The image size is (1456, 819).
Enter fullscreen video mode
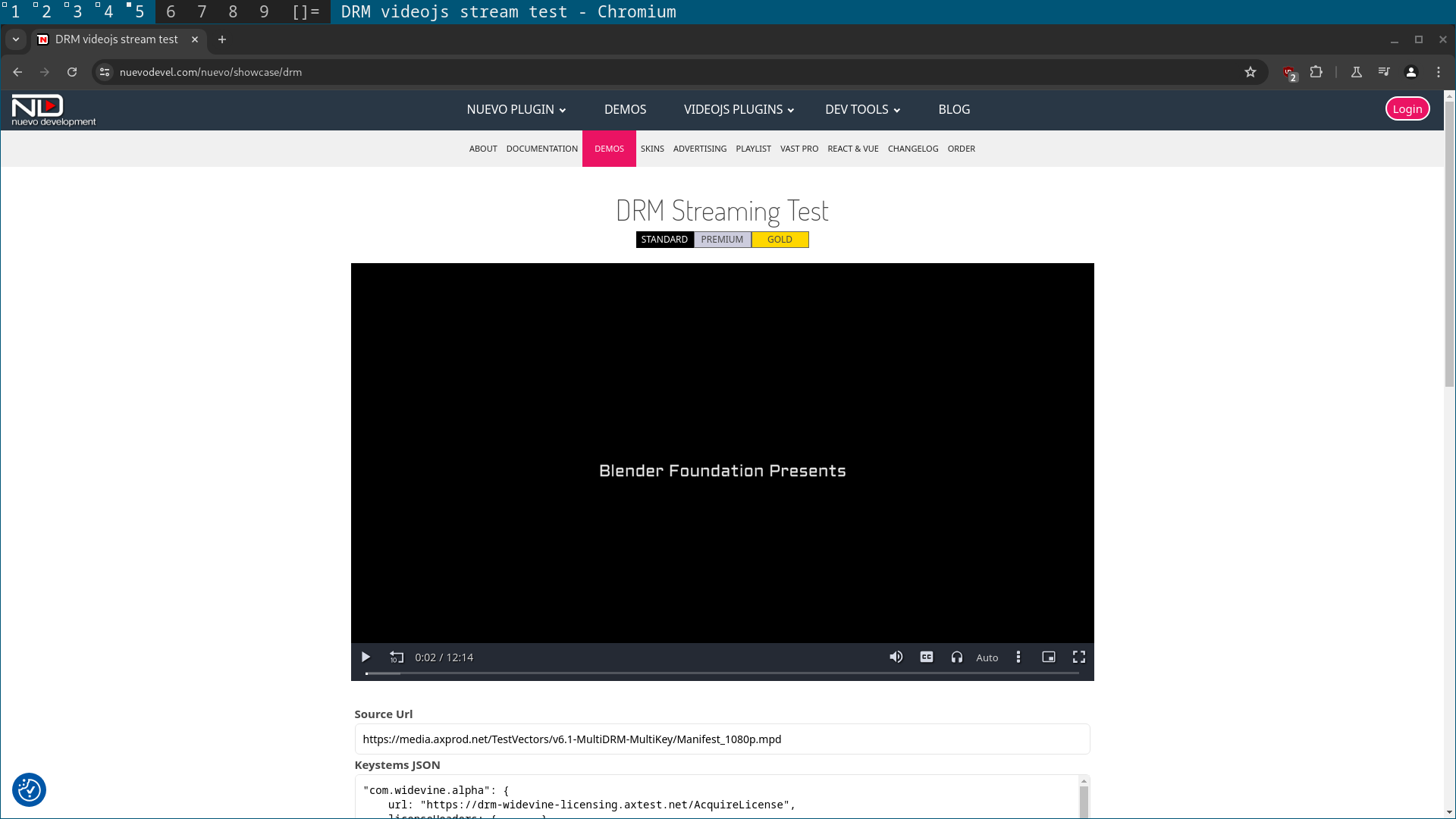click(x=1079, y=657)
